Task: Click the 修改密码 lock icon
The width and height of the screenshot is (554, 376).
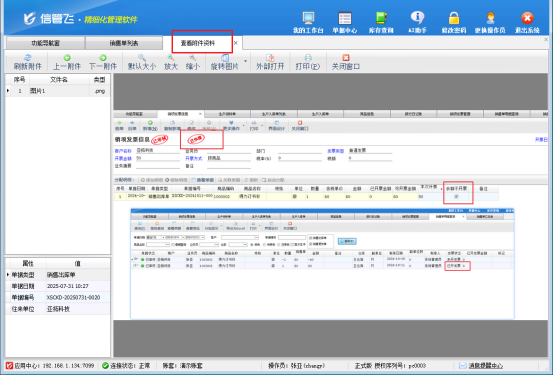Action: (454, 23)
